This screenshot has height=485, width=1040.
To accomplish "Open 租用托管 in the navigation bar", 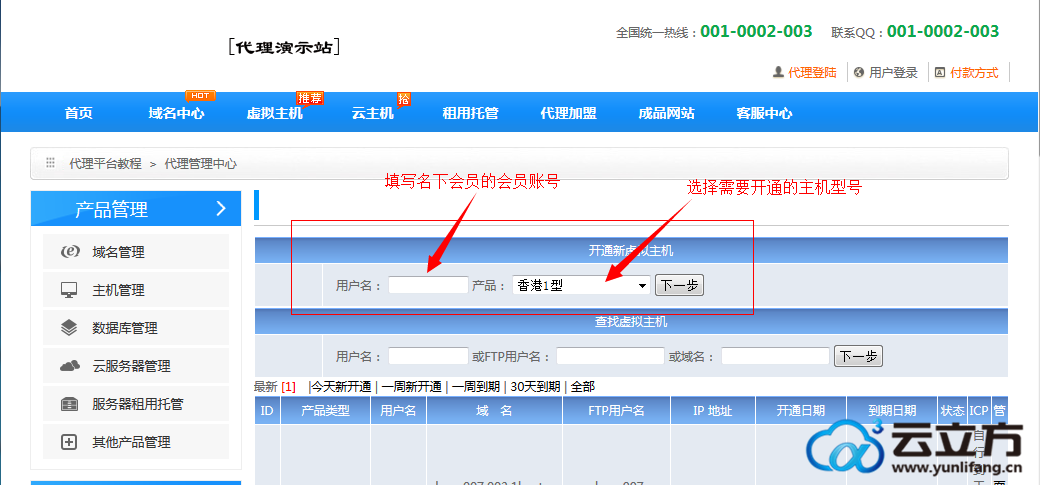I will pyautogui.click(x=470, y=113).
